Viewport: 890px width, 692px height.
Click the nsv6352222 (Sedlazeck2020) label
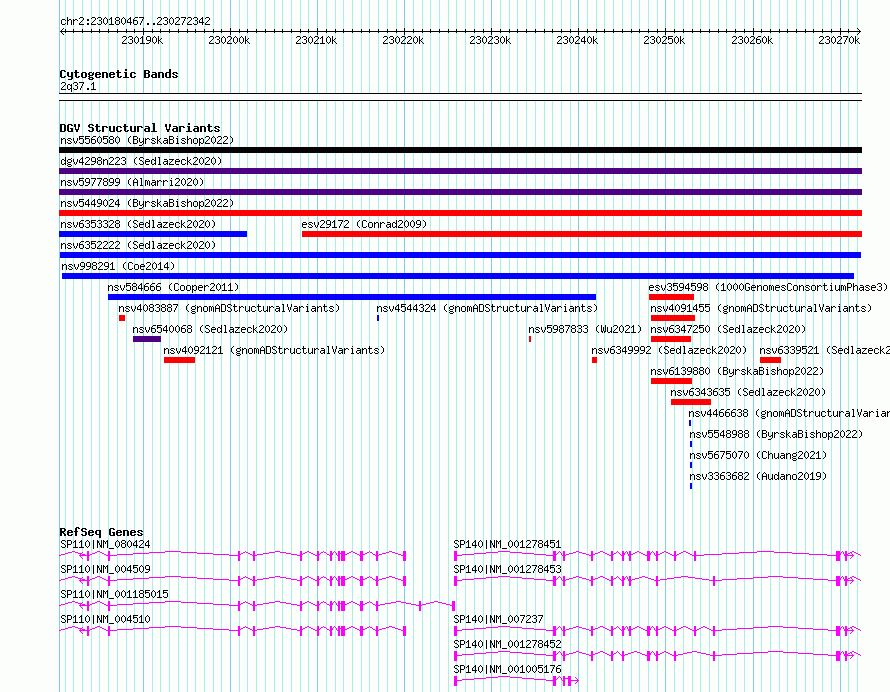pos(138,245)
